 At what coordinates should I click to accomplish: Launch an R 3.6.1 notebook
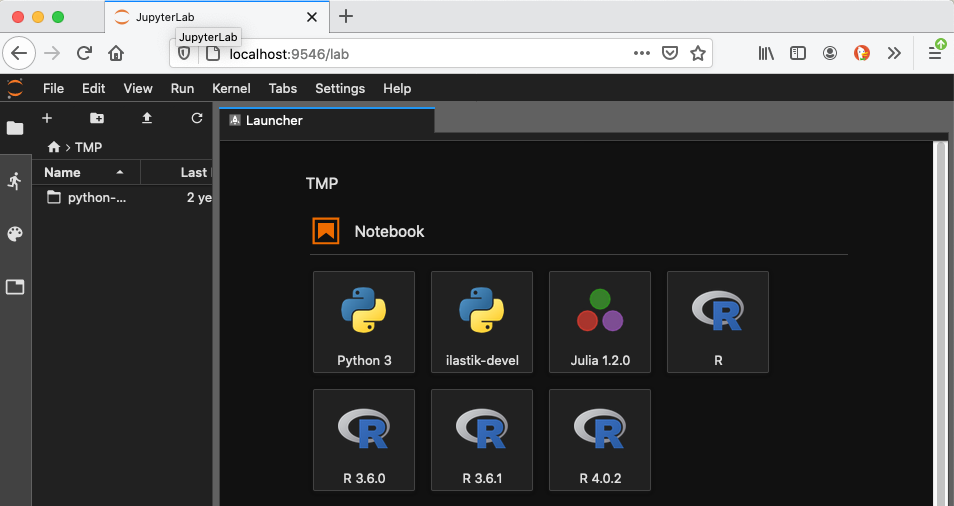(x=482, y=440)
